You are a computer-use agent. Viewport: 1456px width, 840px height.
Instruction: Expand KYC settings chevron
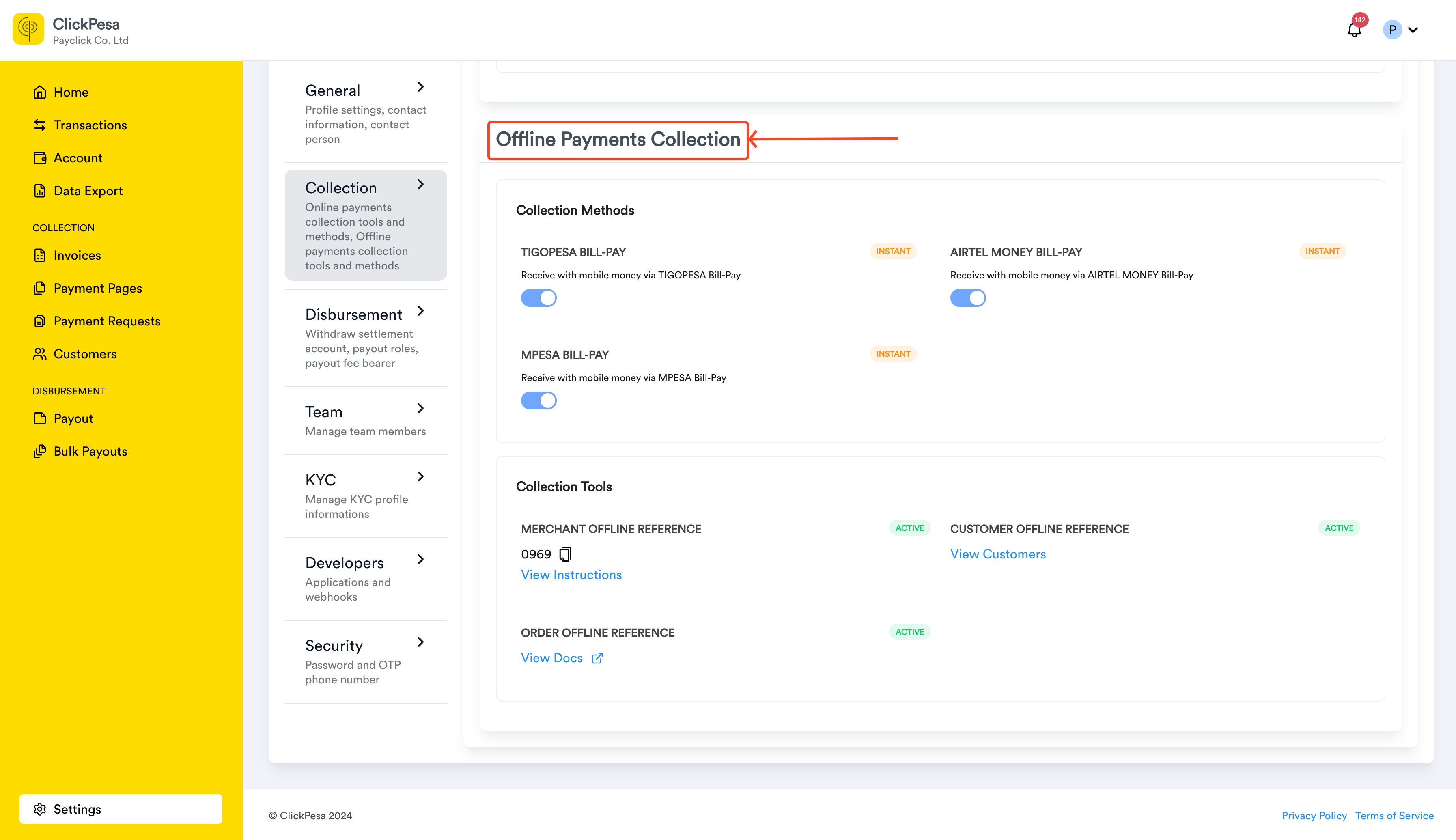(x=420, y=477)
